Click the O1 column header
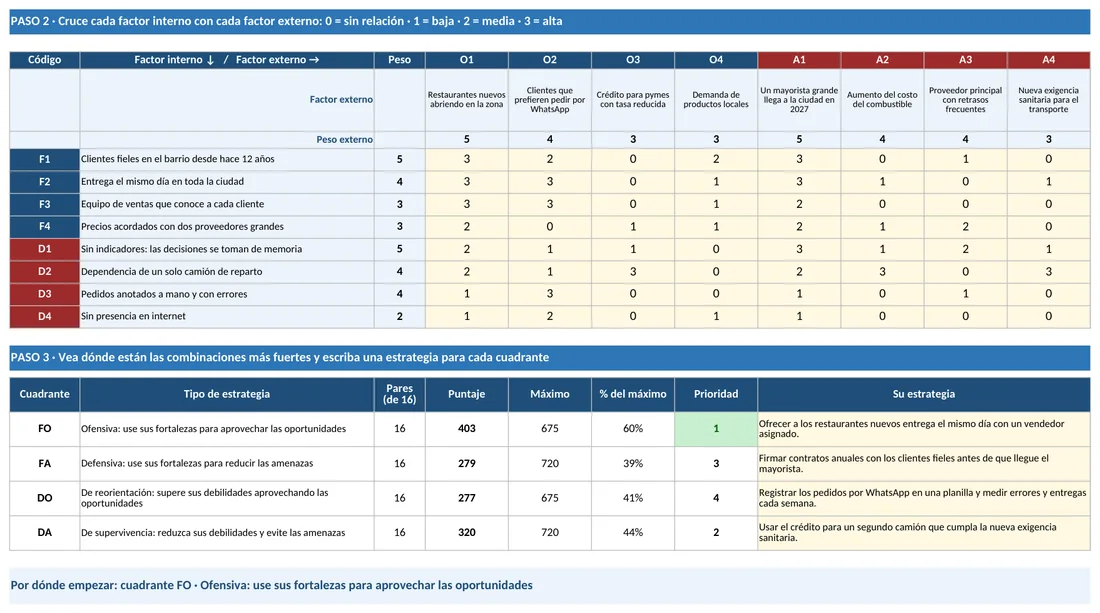The height and width of the screenshot is (613, 1100). (x=467, y=60)
